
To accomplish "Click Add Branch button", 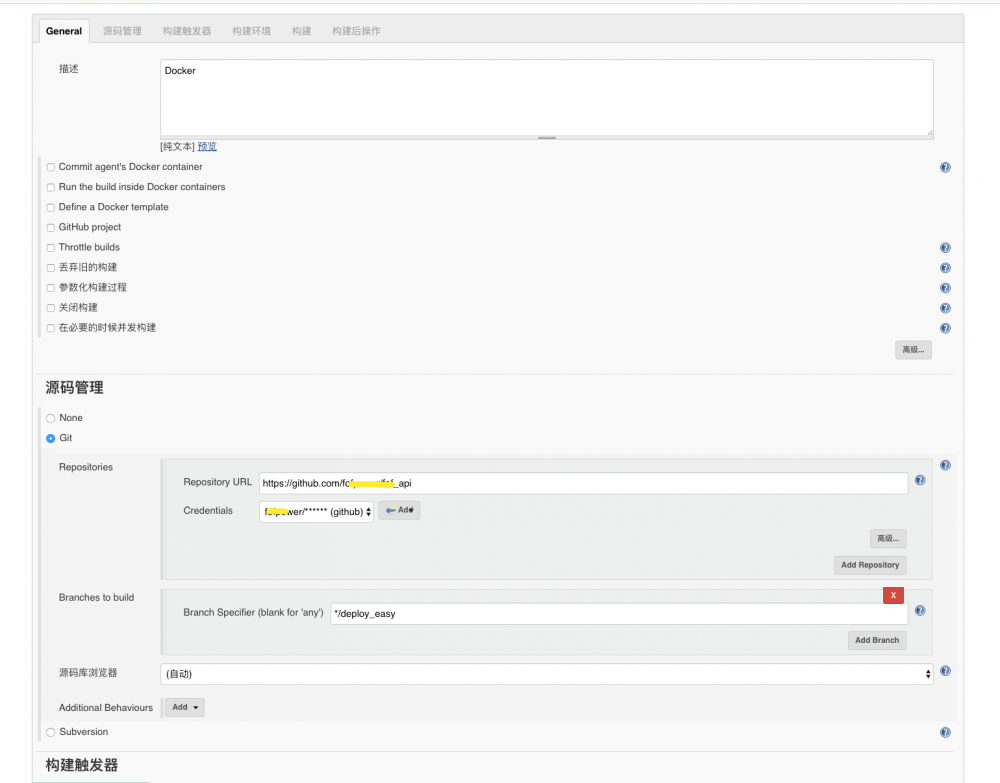I will [x=877, y=640].
